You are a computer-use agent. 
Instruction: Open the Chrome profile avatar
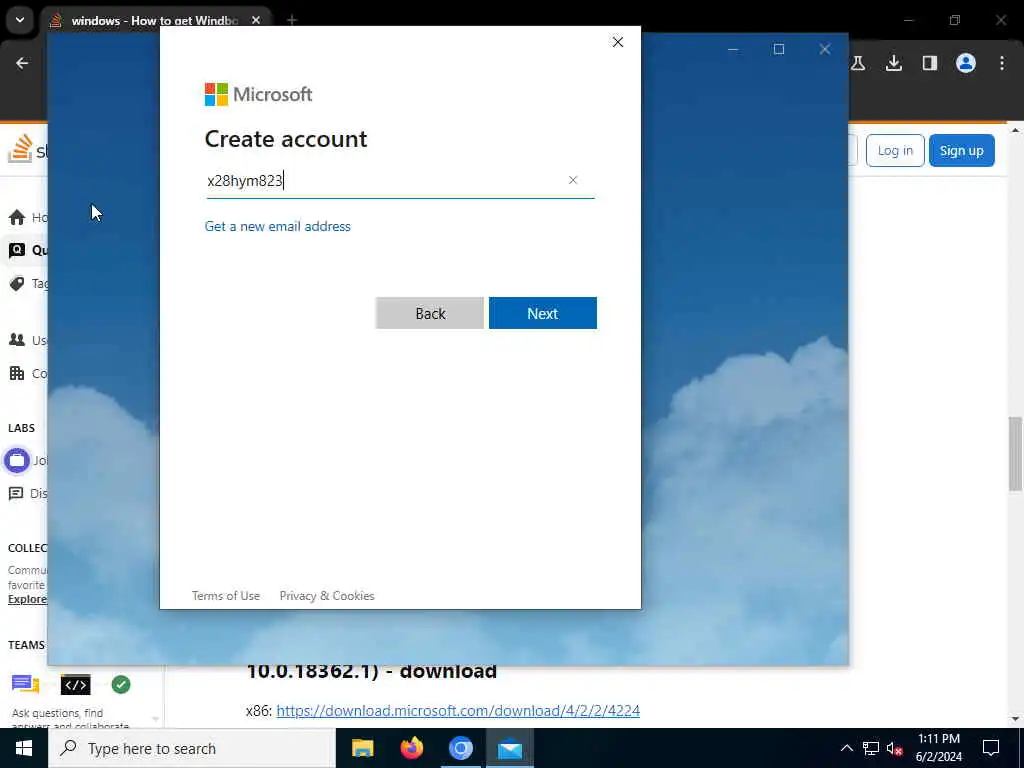coord(966,63)
